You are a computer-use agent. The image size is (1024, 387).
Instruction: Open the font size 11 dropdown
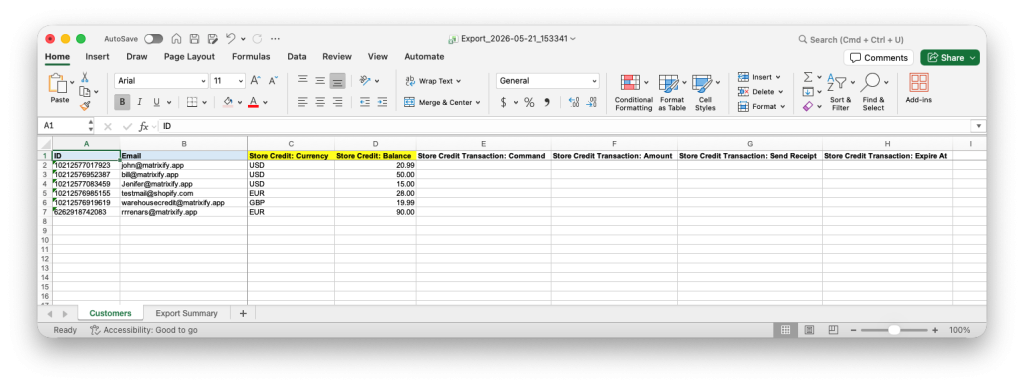(241, 81)
